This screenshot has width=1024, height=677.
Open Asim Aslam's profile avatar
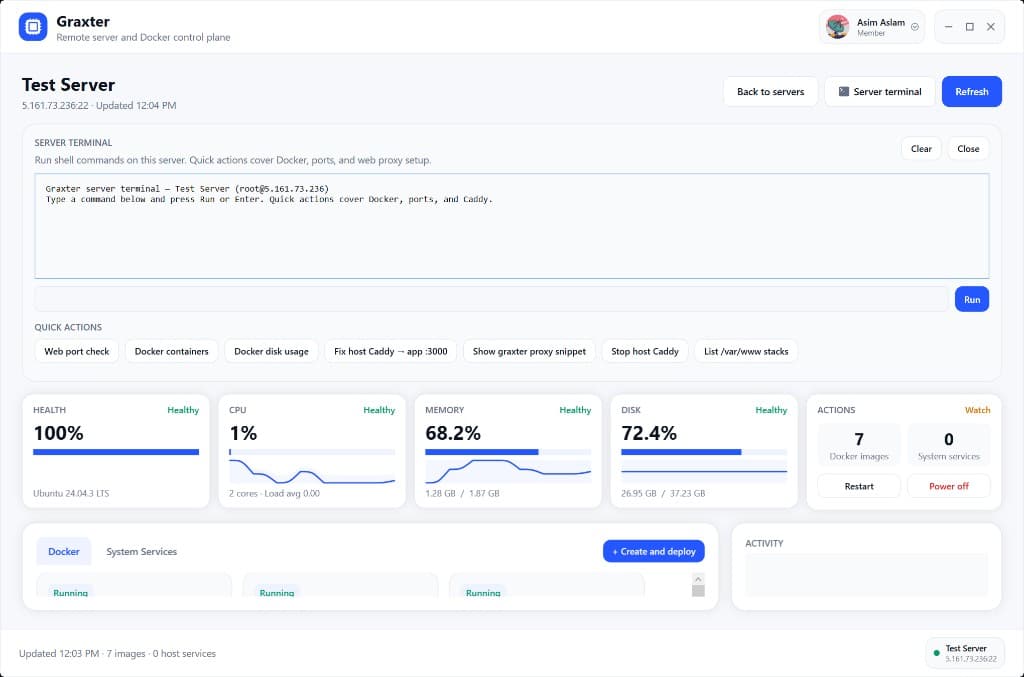[x=837, y=27]
